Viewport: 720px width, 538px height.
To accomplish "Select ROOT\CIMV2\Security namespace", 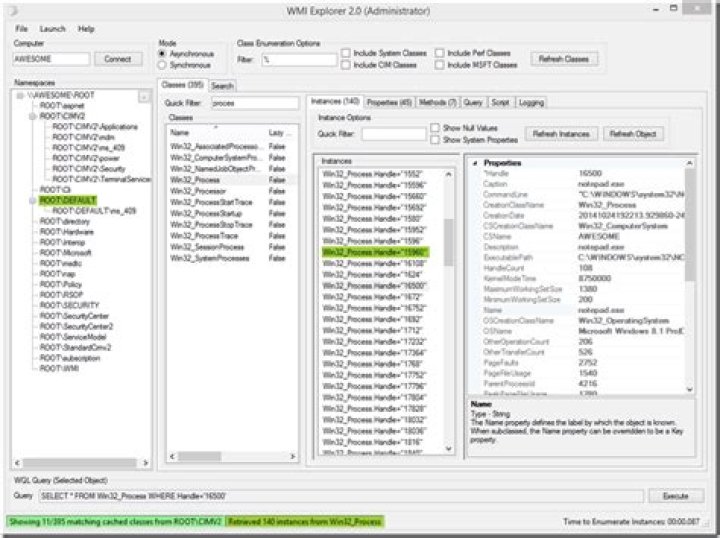I will click(x=89, y=169).
